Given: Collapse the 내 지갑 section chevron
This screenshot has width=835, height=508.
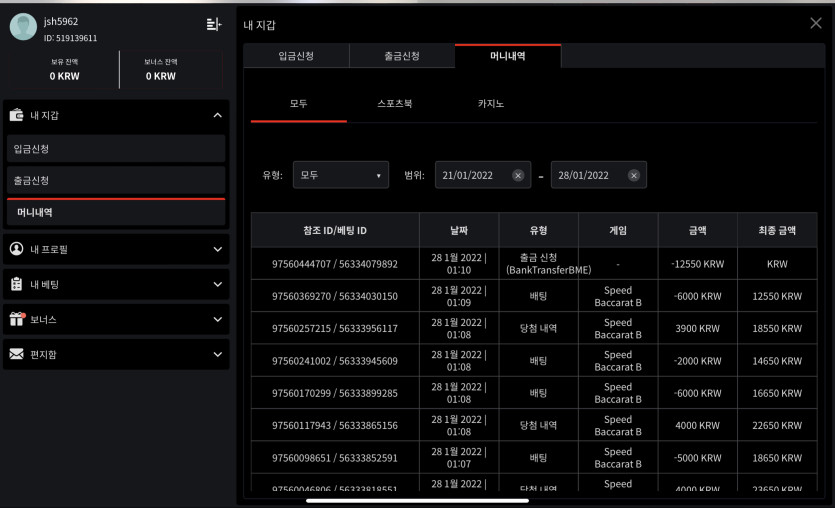Looking at the screenshot, I should (217, 115).
